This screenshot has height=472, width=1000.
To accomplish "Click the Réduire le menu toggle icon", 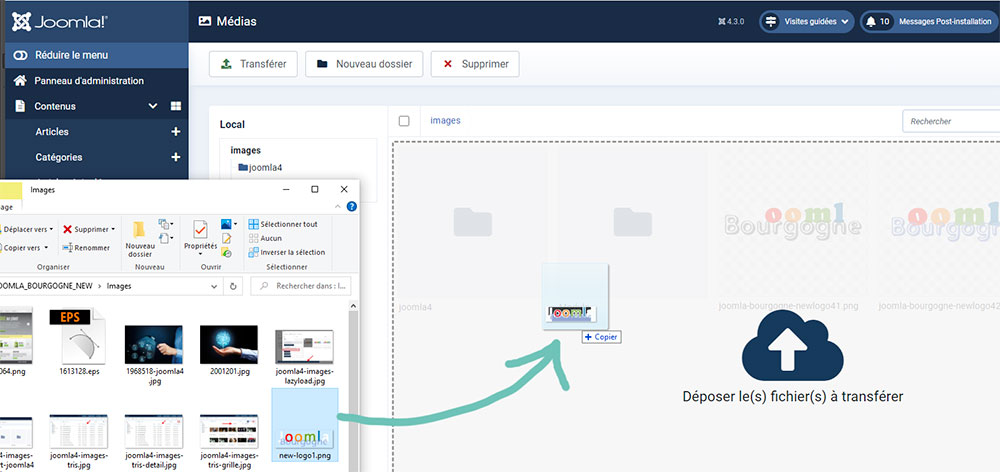I will pos(20,55).
